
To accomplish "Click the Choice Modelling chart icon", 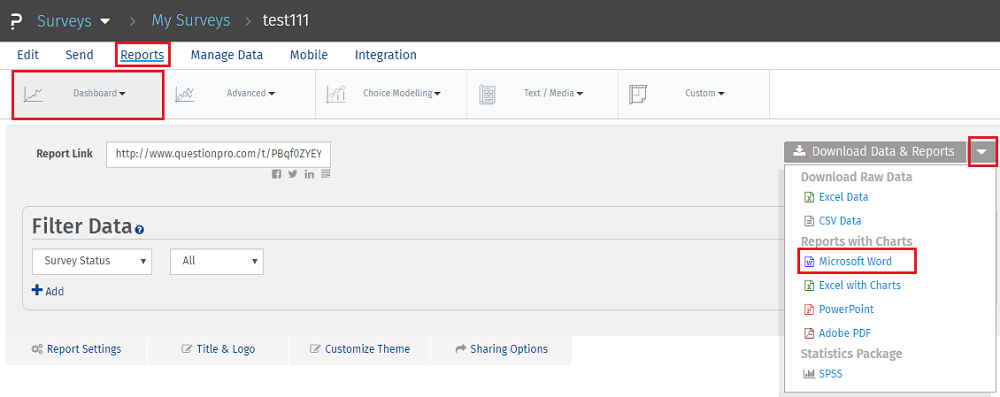I will (336, 94).
